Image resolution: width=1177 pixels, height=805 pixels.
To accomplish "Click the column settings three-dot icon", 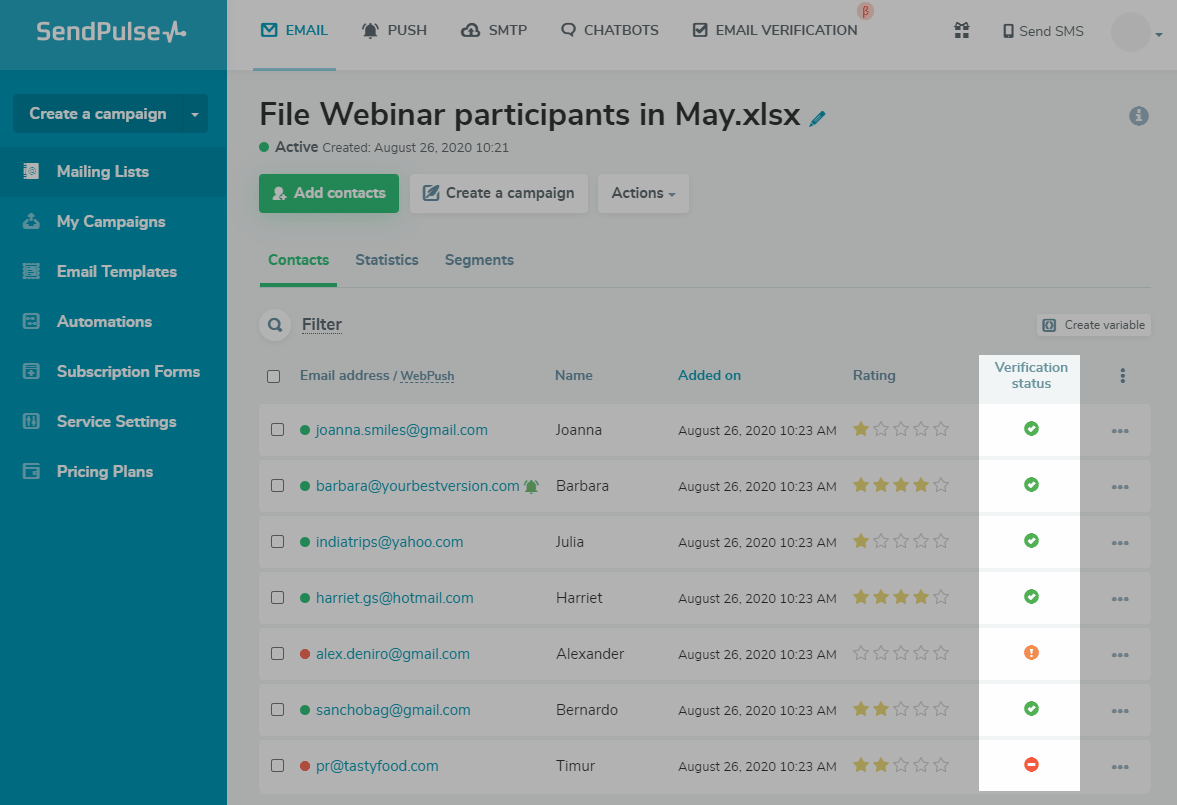I will pyautogui.click(x=1123, y=376).
